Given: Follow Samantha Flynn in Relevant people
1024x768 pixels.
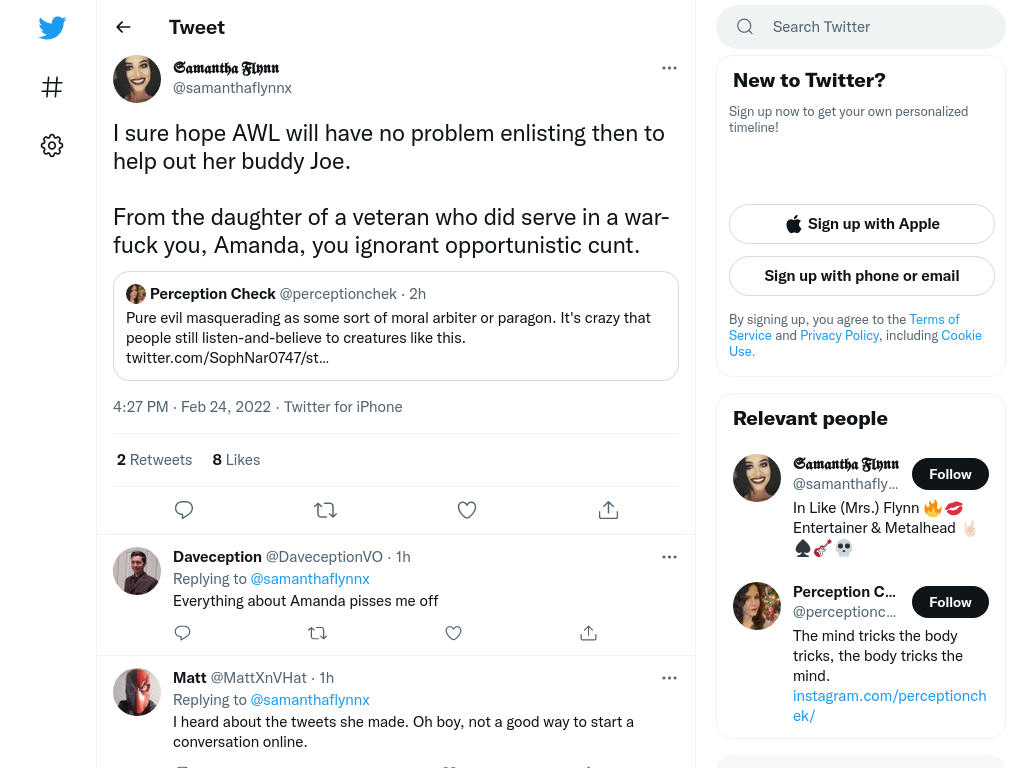Looking at the screenshot, I should point(950,474).
